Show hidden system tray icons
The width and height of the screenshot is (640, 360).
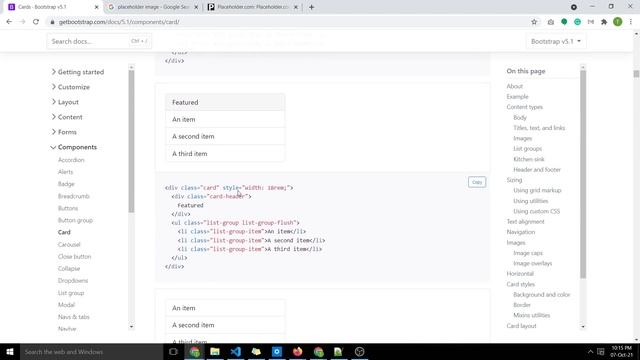pos(590,351)
